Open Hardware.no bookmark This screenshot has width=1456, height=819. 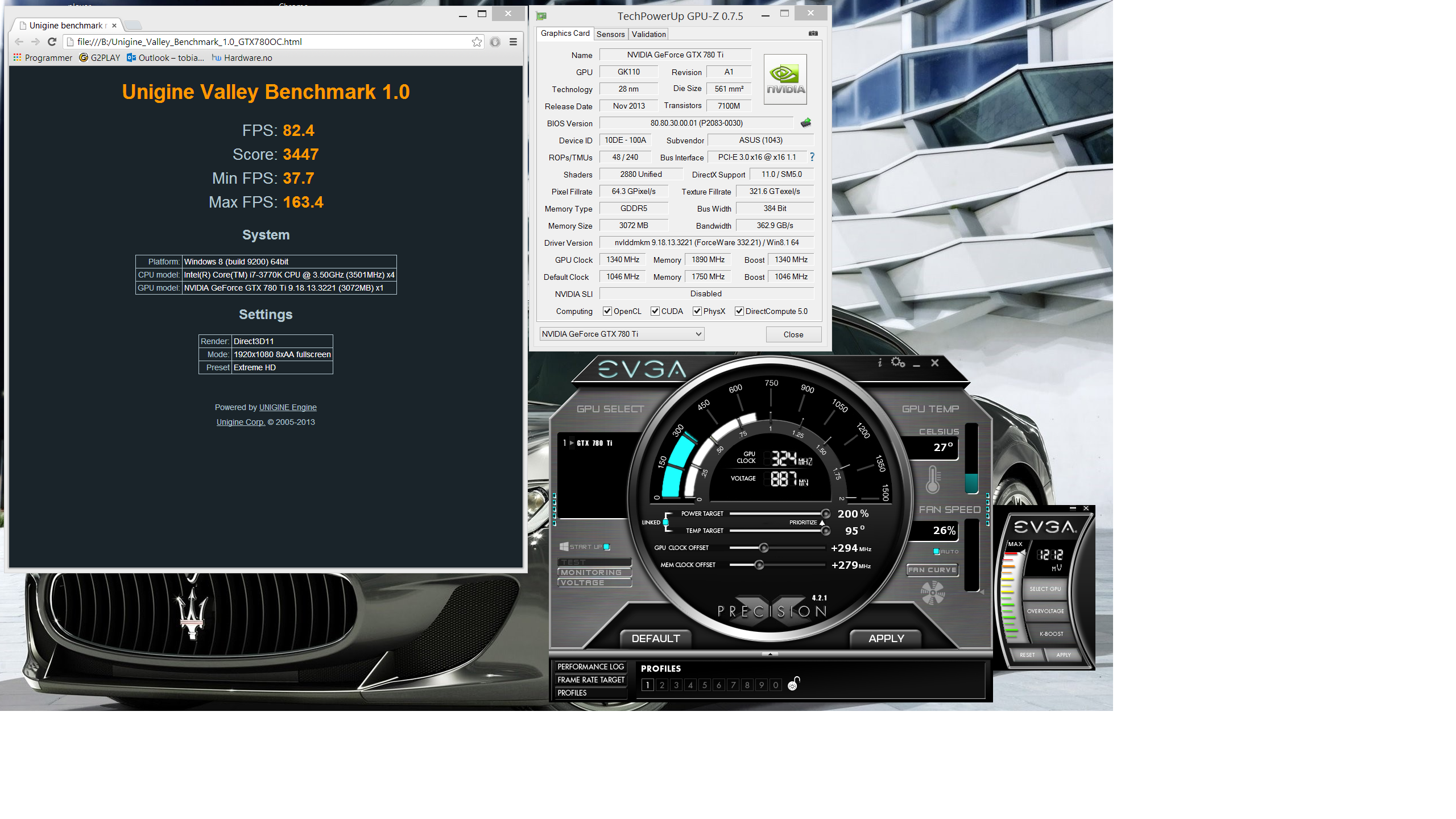pos(242,57)
